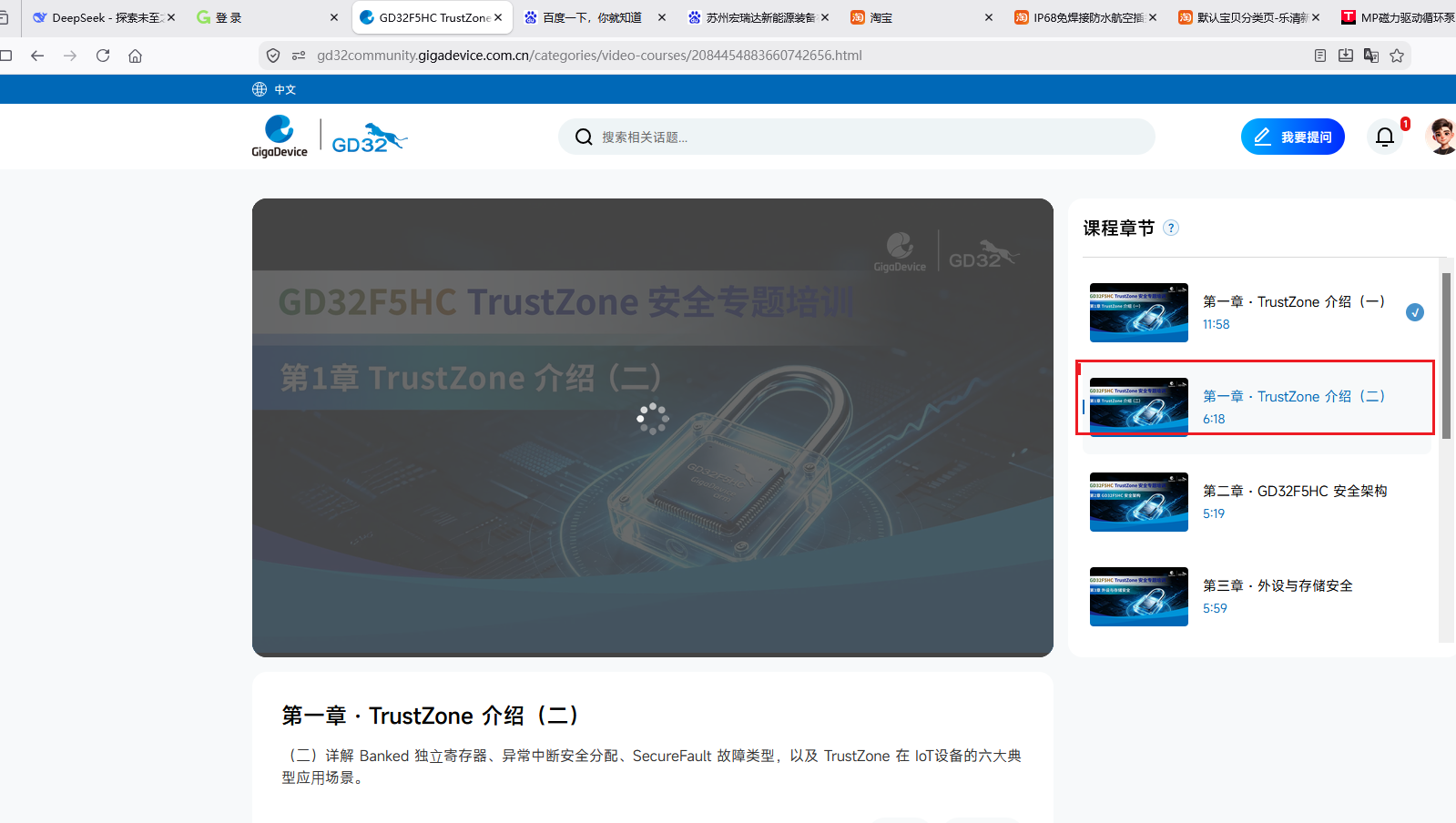
Task: Click thumbnail of TrustZone 介绍（二）
Action: pos(1139,407)
